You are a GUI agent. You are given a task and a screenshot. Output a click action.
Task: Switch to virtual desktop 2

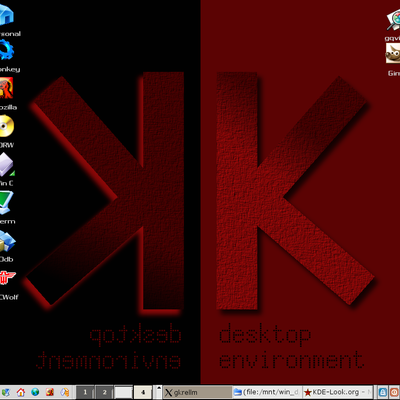click(x=104, y=392)
